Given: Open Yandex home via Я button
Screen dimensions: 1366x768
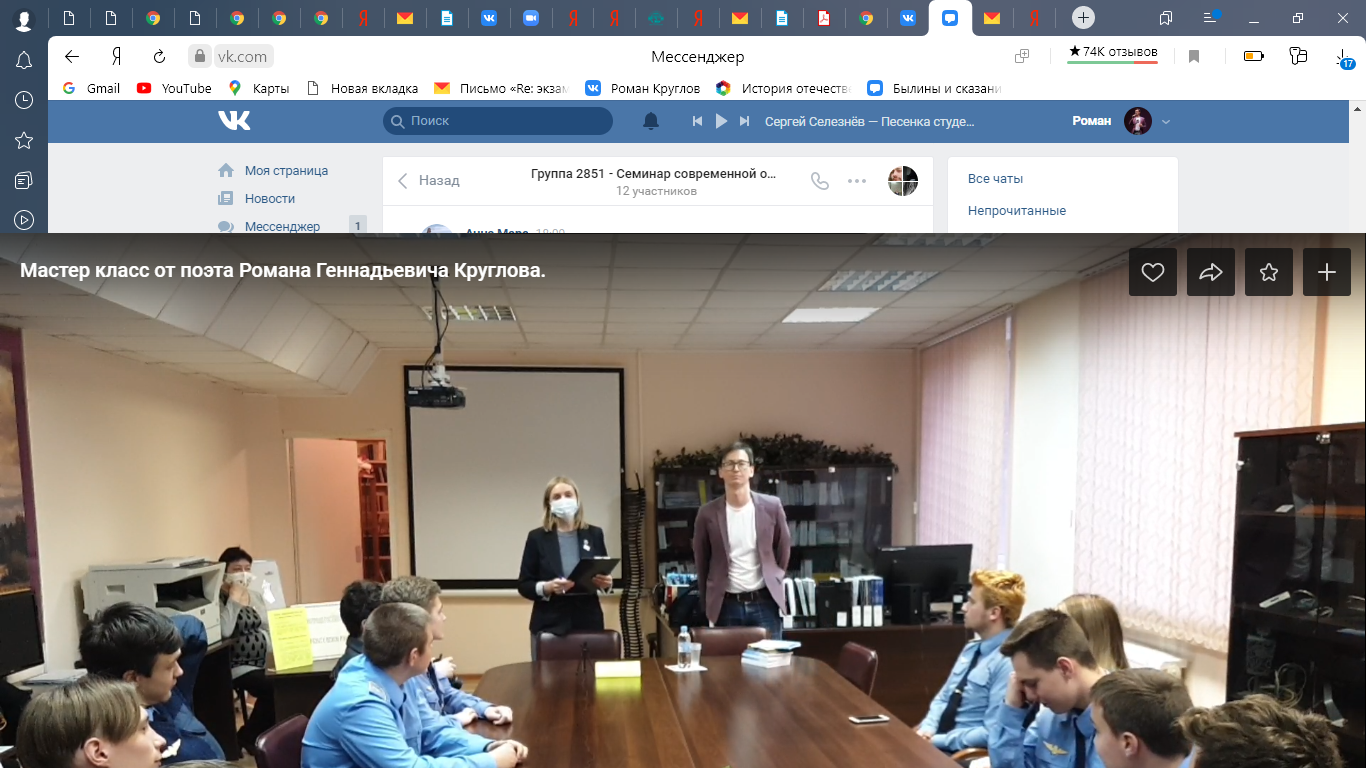Looking at the screenshot, I should 116,57.
